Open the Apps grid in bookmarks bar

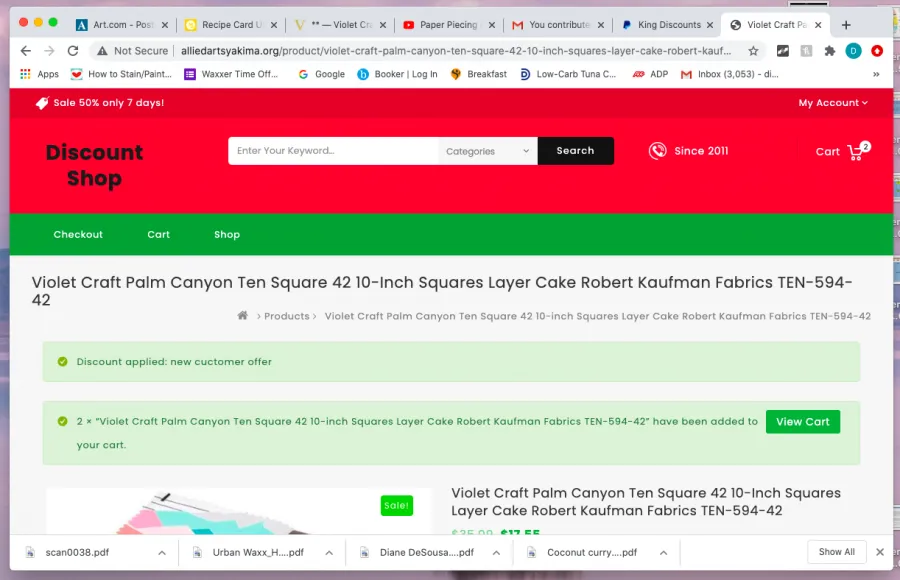tap(40, 74)
